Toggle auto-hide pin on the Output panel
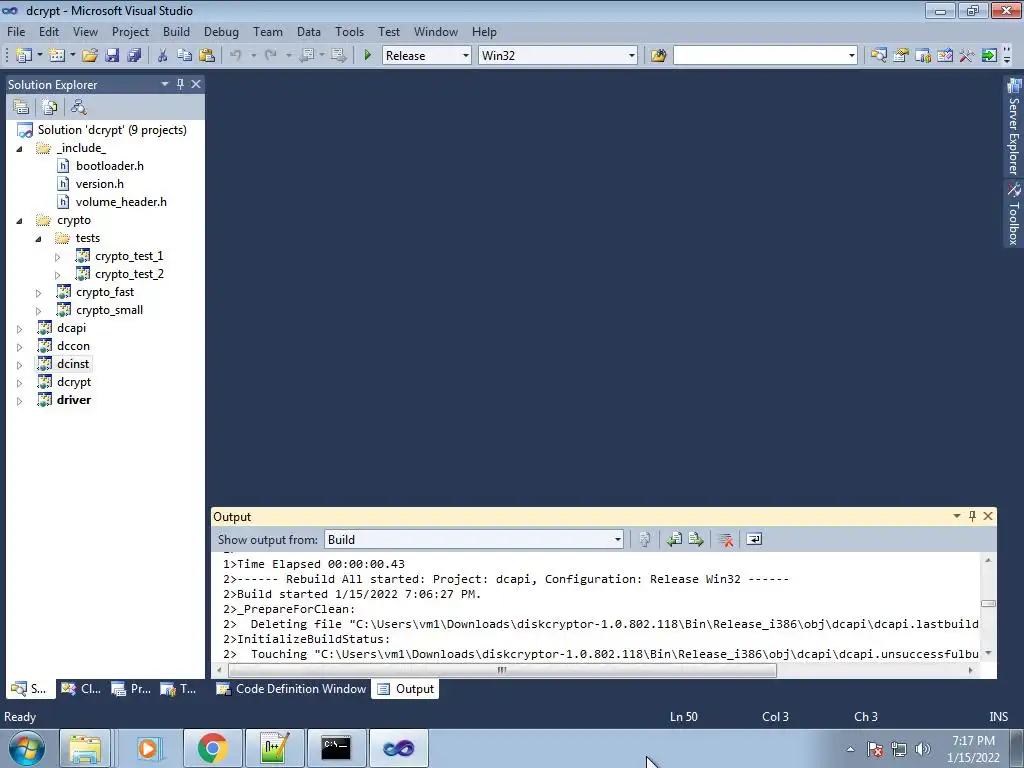This screenshot has width=1024, height=768. point(972,516)
